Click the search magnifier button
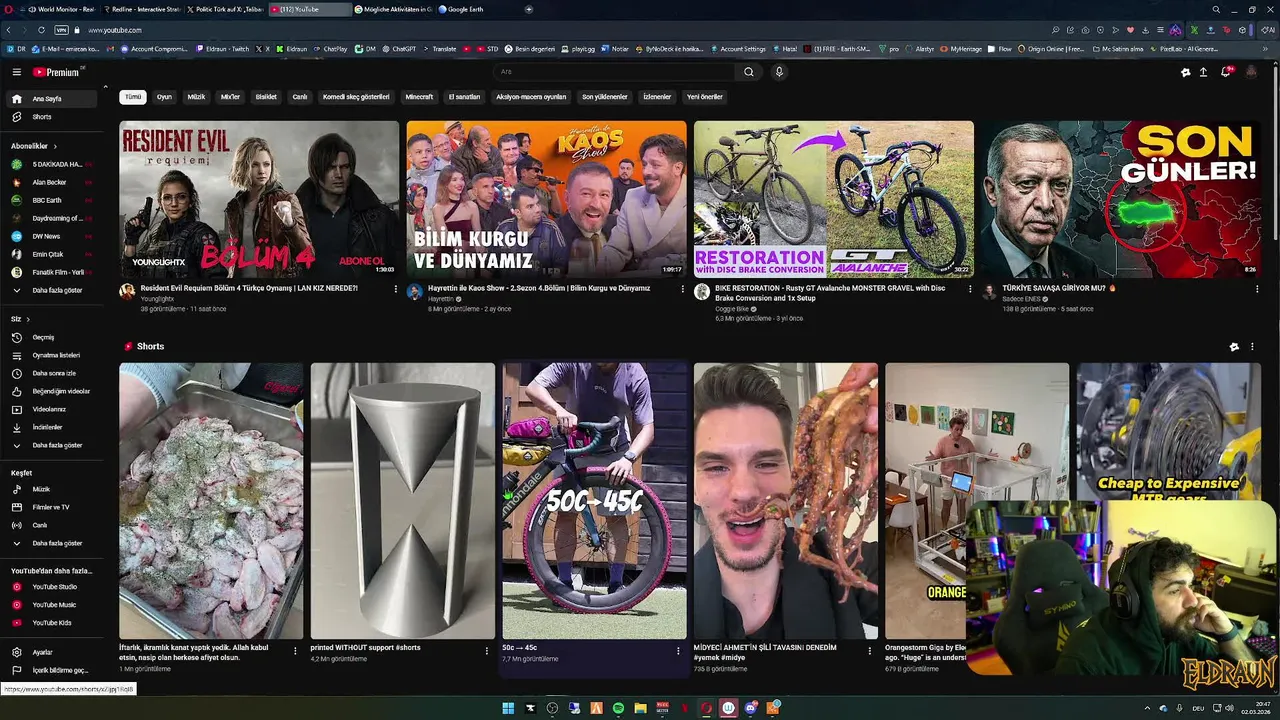Screen dimensions: 1280x720 tap(748, 72)
